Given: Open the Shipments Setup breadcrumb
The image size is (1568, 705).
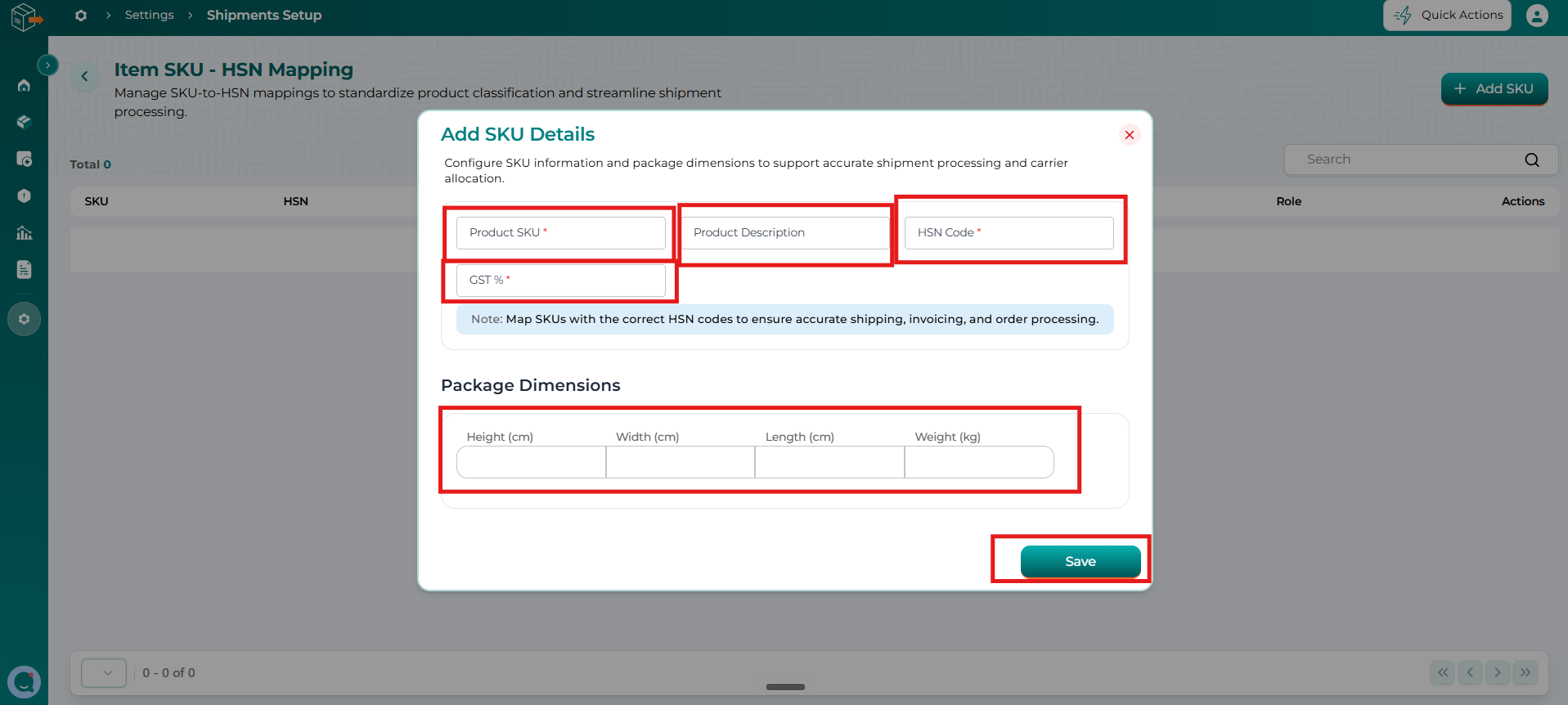Looking at the screenshot, I should (263, 15).
